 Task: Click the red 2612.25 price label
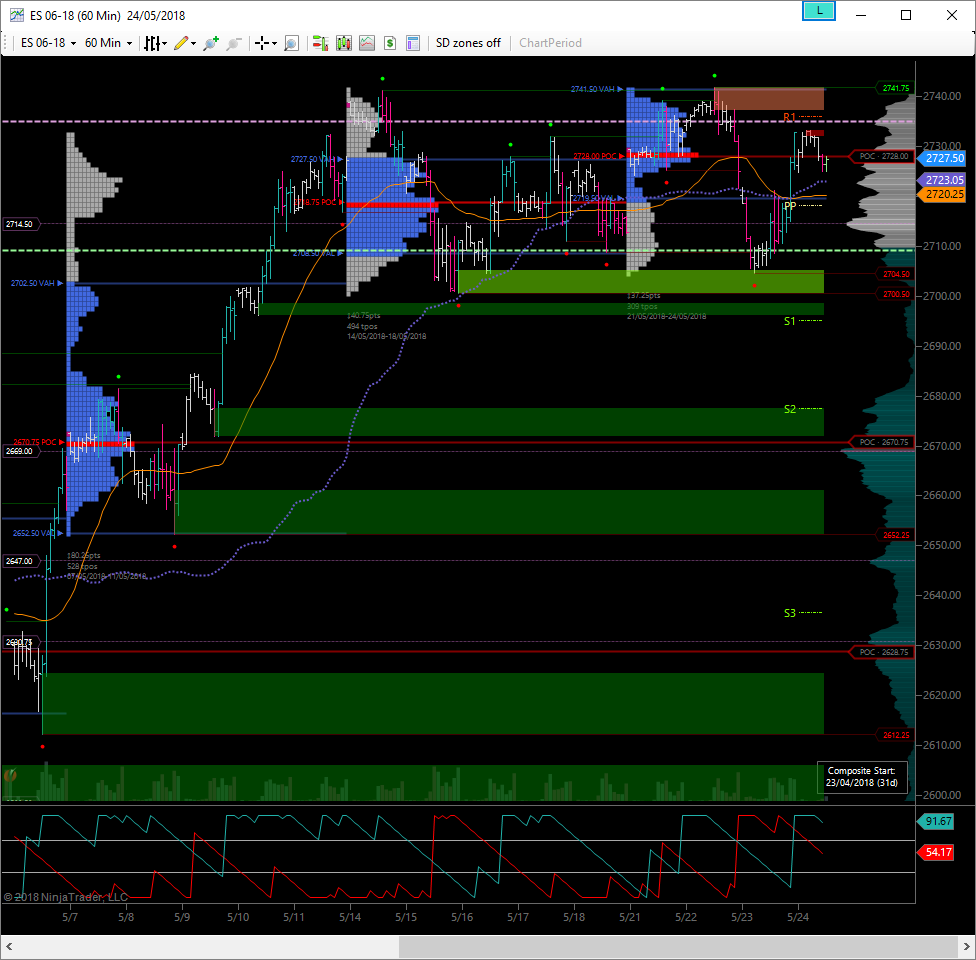coord(895,735)
